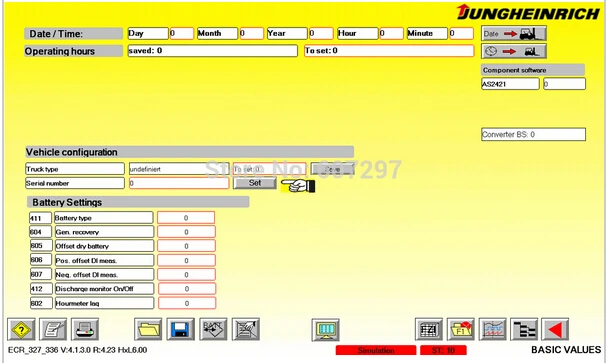Click the clock to truck transfer button

pos(514,51)
